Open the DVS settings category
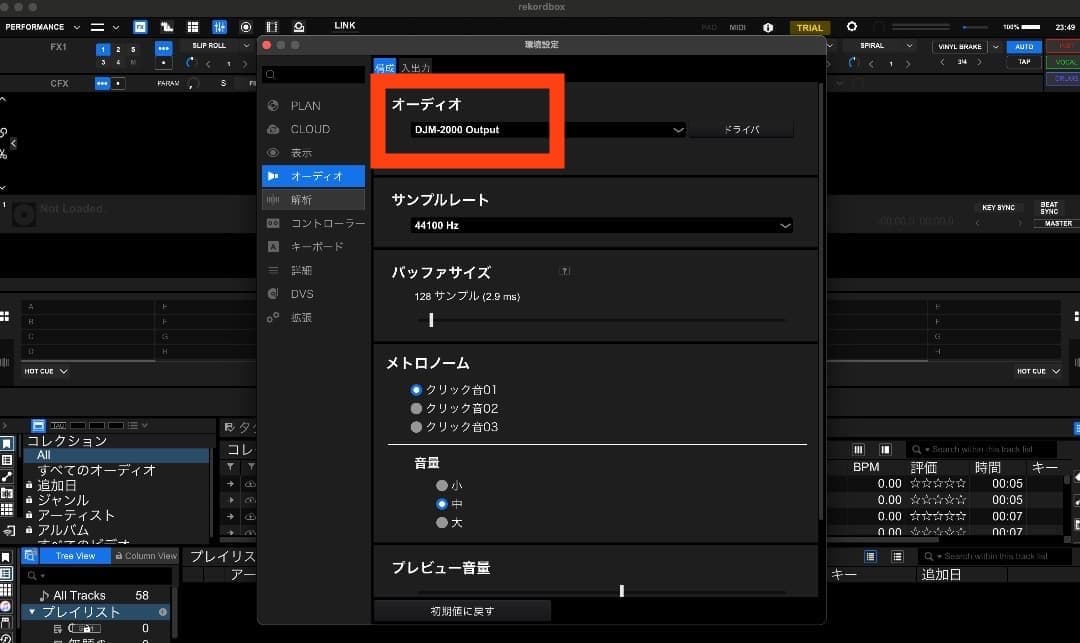1080x643 pixels. (x=302, y=294)
